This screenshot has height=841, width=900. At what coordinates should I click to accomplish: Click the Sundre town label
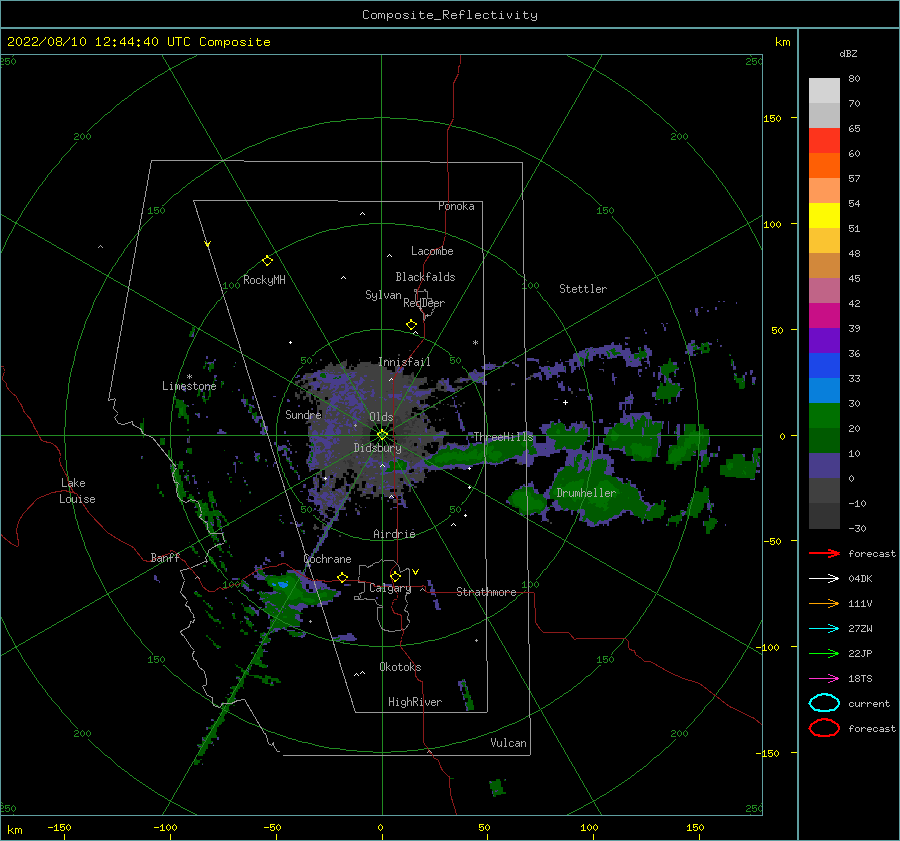(x=304, y=414)
